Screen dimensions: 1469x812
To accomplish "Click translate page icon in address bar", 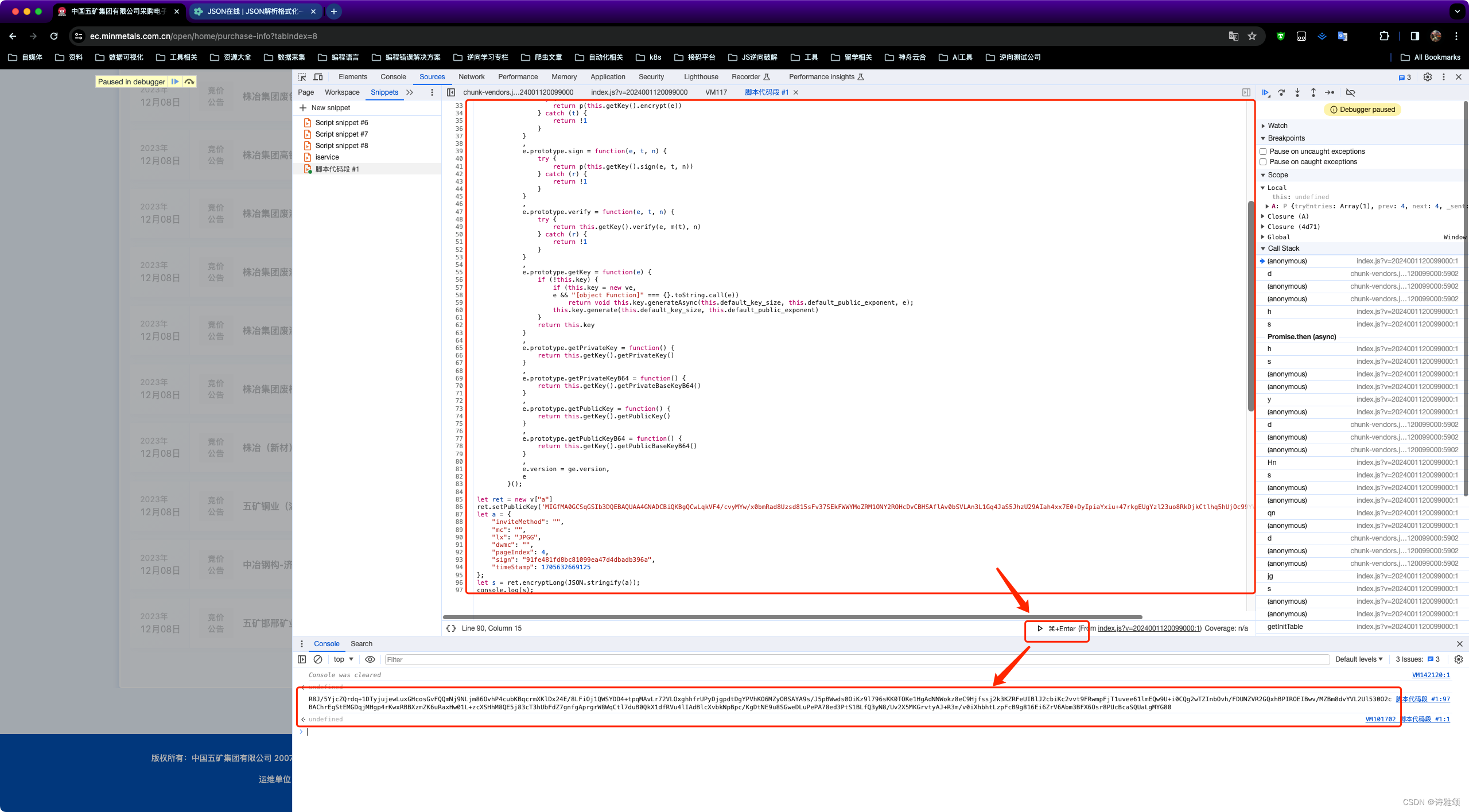I will [1233, 36].
